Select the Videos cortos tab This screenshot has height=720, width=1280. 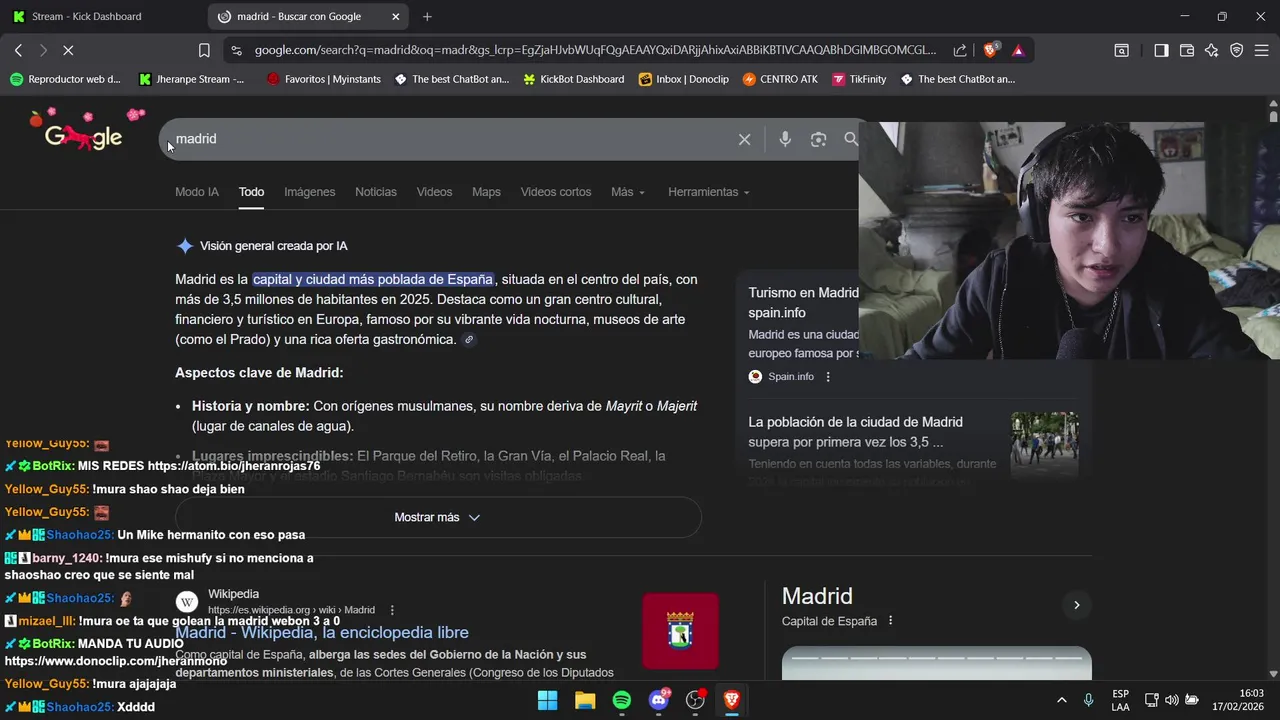[556, 192]
